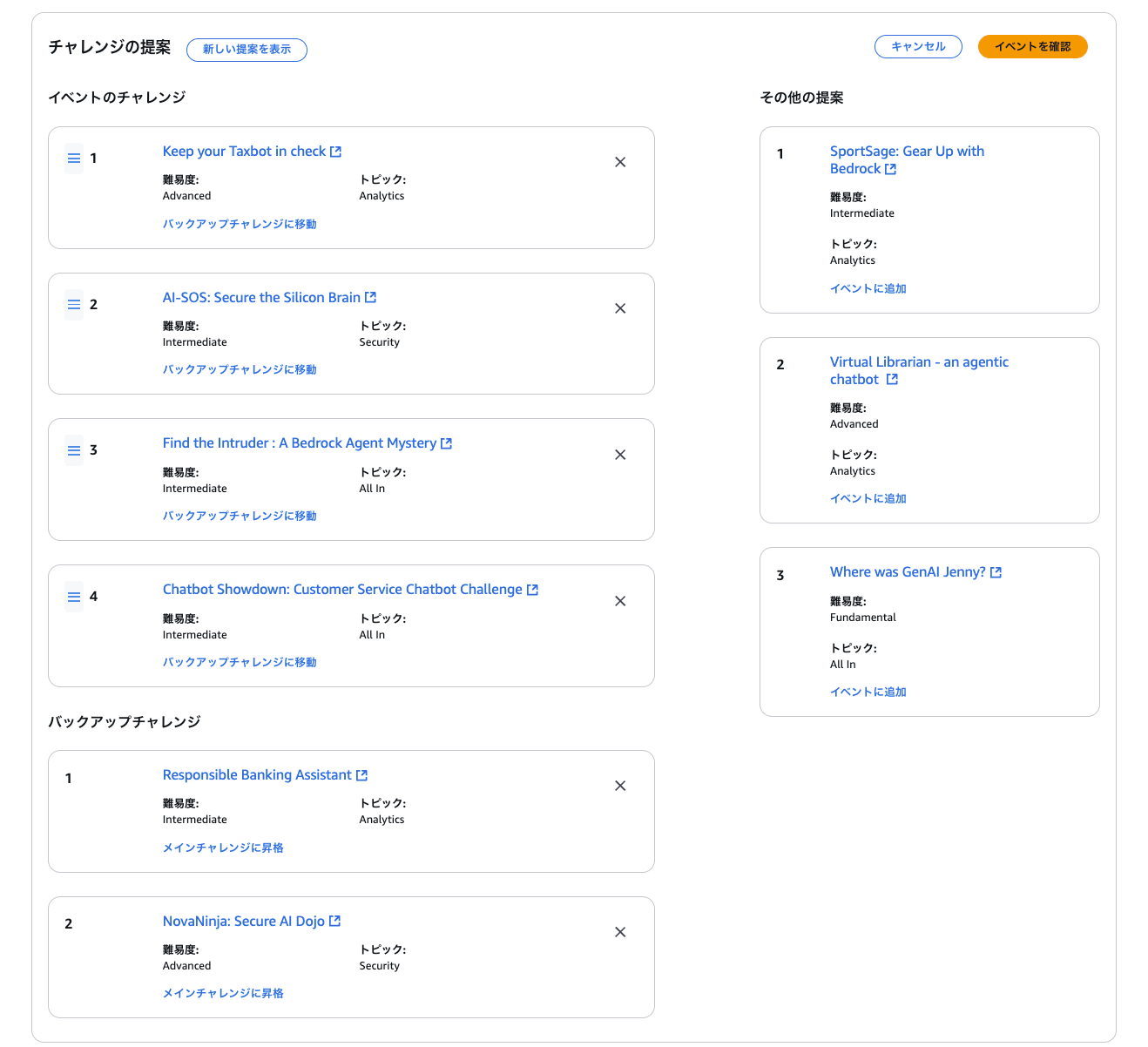The width and height of the screenshot is (1148, 1047).
Task: Show new suggestions with 新しい提案を表示
Action: [x=246, y=50]
